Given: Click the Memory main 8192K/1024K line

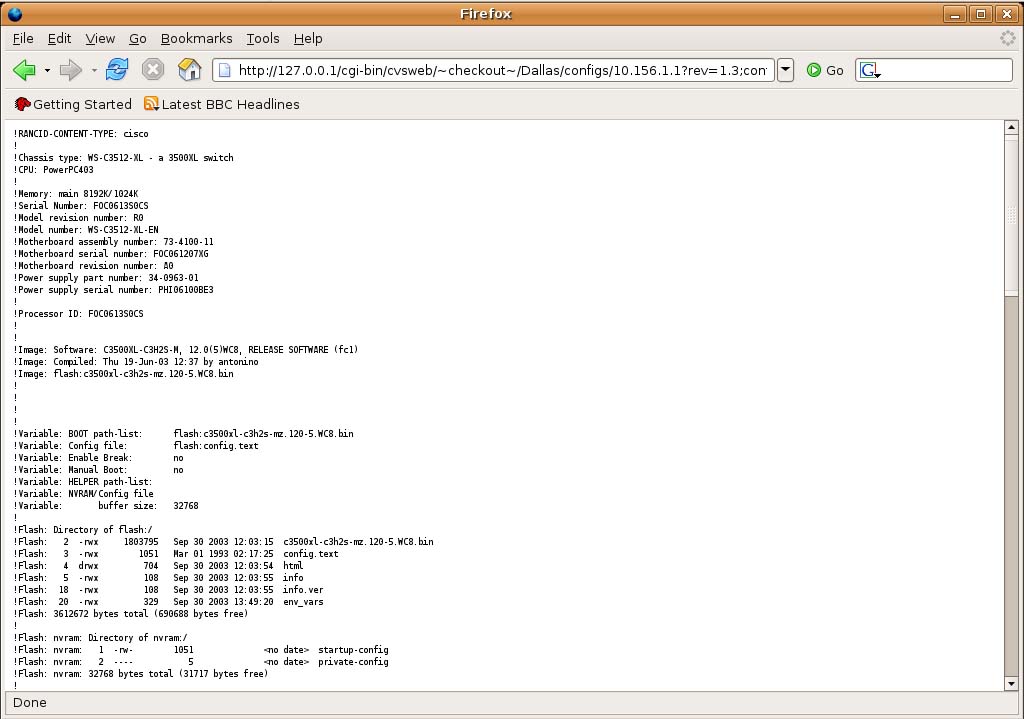Looking at the screenshot, I should click(76, 194).
